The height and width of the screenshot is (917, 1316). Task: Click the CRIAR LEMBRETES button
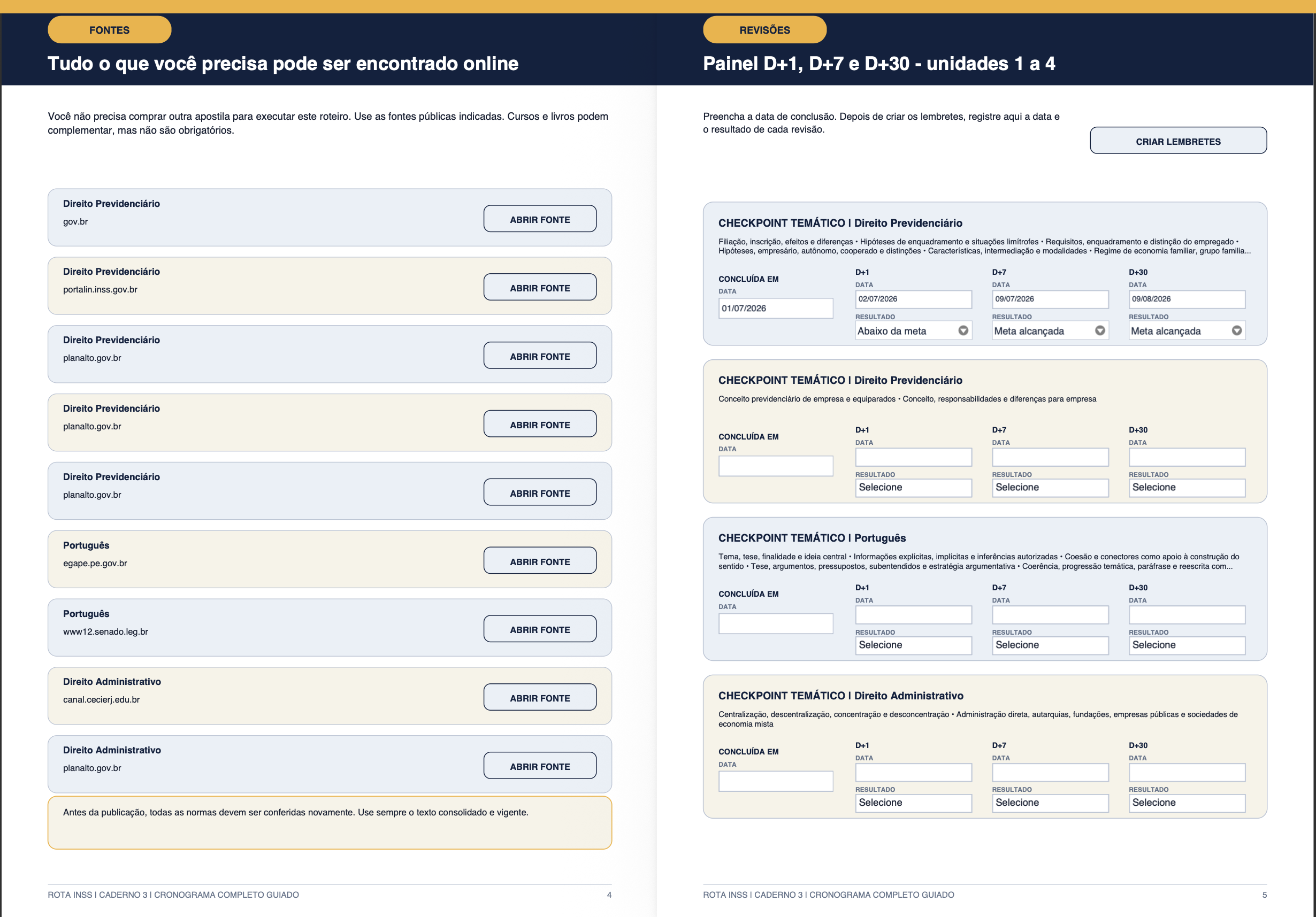coord(1178,141)
